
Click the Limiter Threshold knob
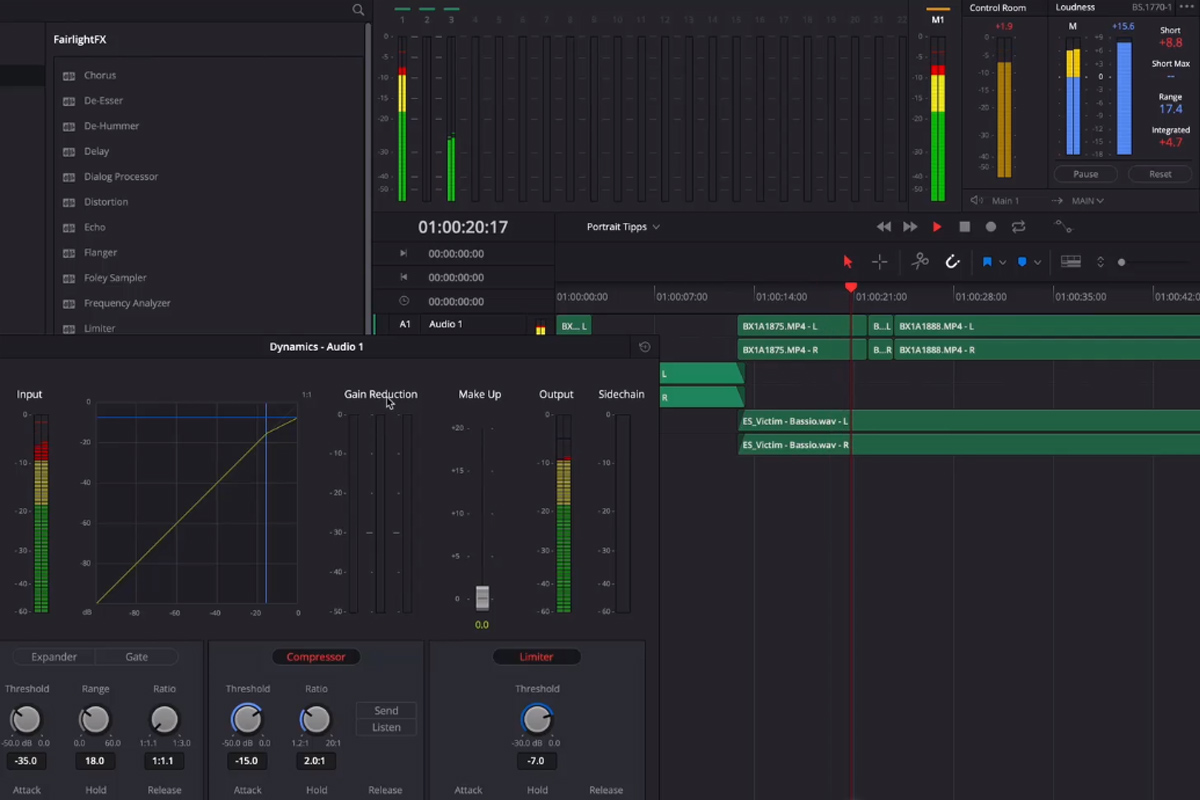tap(537, 719)
